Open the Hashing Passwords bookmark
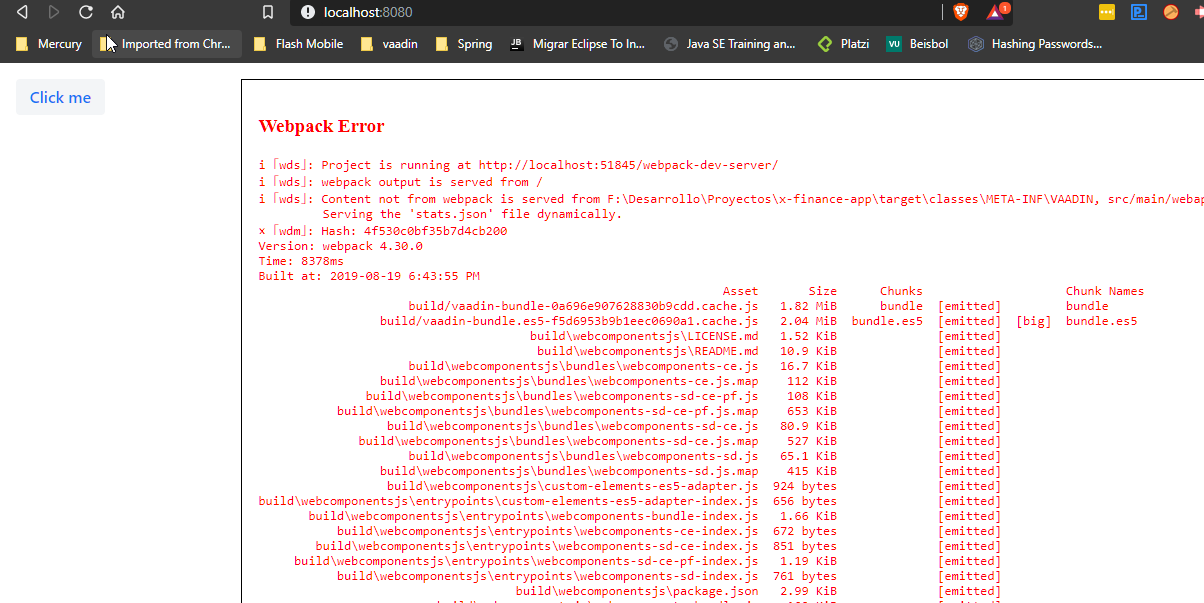This screenshot has width=1204, height=603. tap(1035, 44)
